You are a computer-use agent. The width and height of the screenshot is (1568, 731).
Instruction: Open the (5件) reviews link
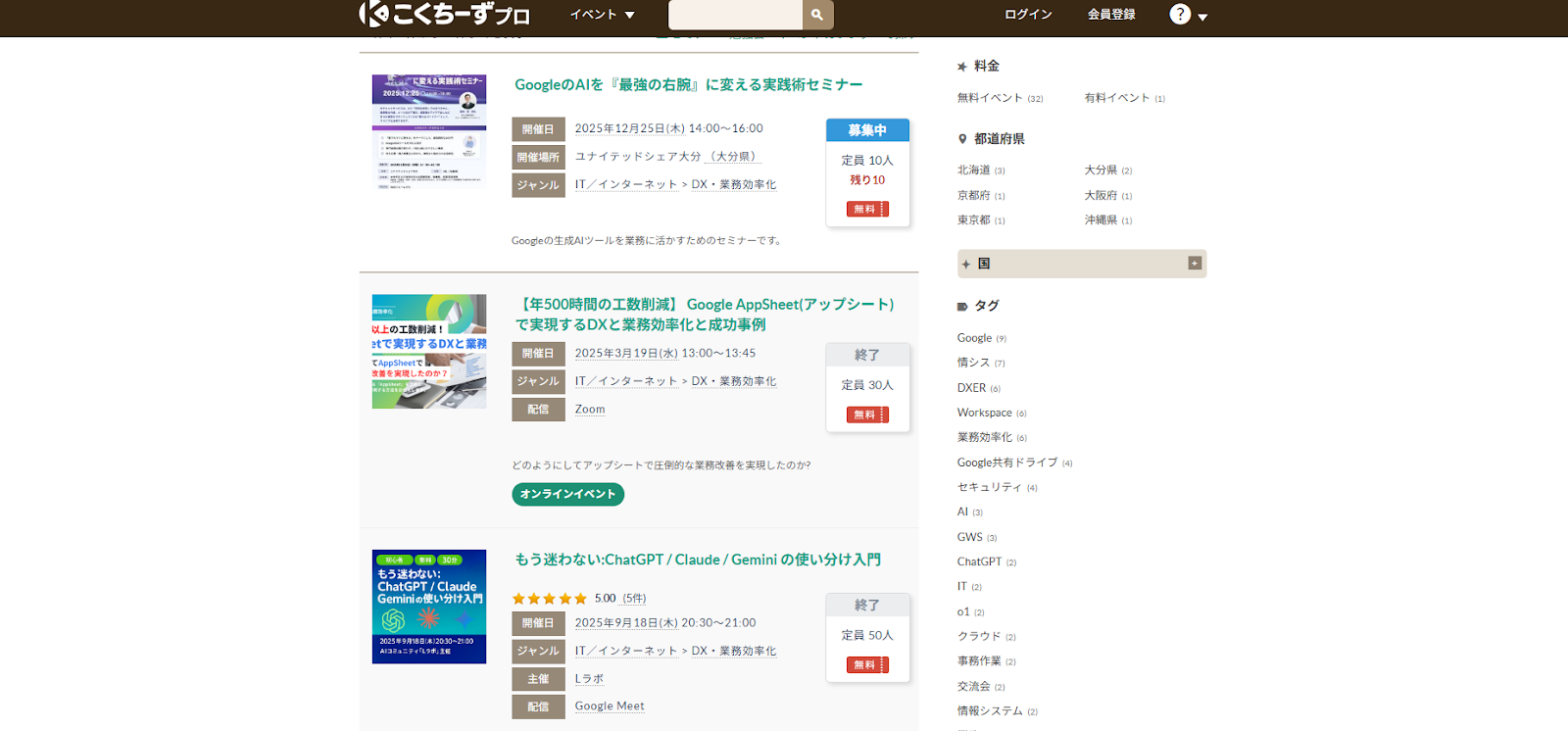pos(634,599)
